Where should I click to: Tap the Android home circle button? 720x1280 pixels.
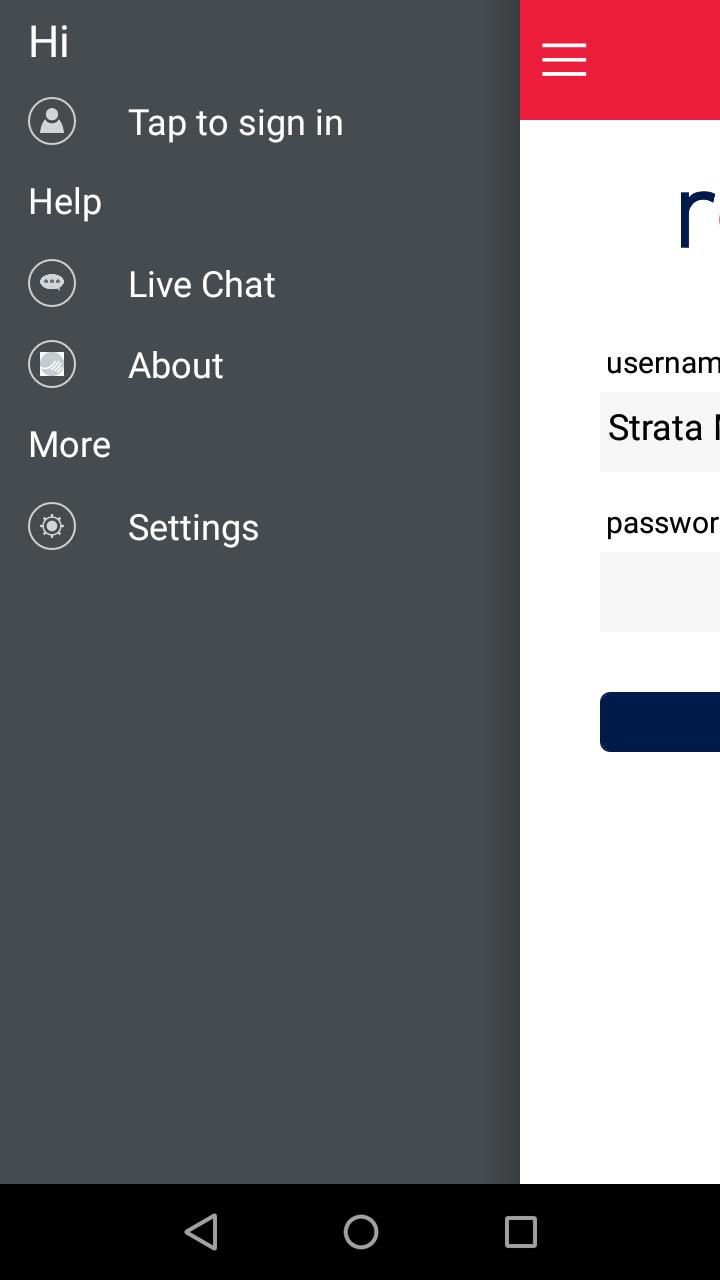click(x=360, y=1232)
